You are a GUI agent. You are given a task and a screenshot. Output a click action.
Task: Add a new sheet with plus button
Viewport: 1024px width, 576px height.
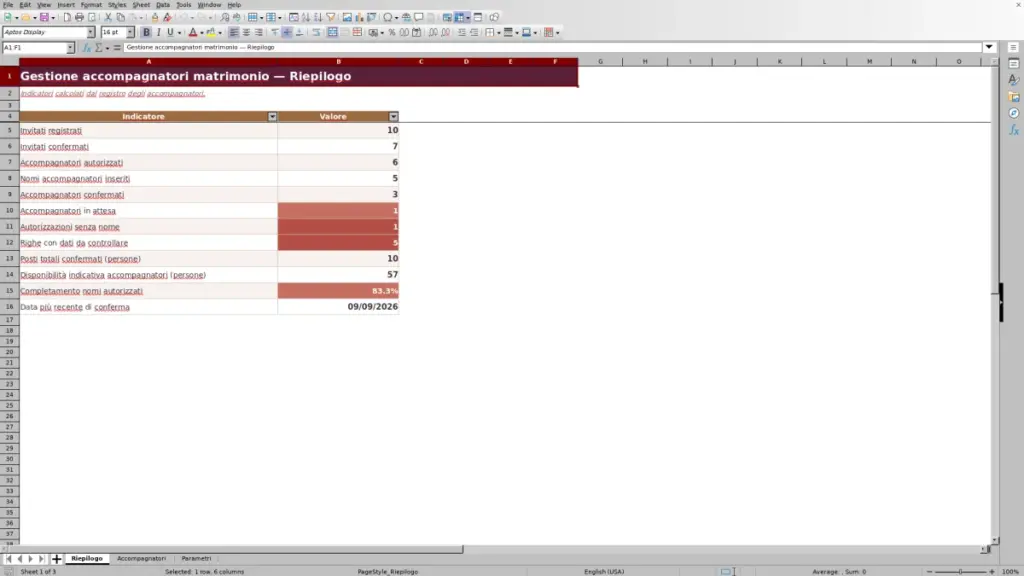[56, 559]
